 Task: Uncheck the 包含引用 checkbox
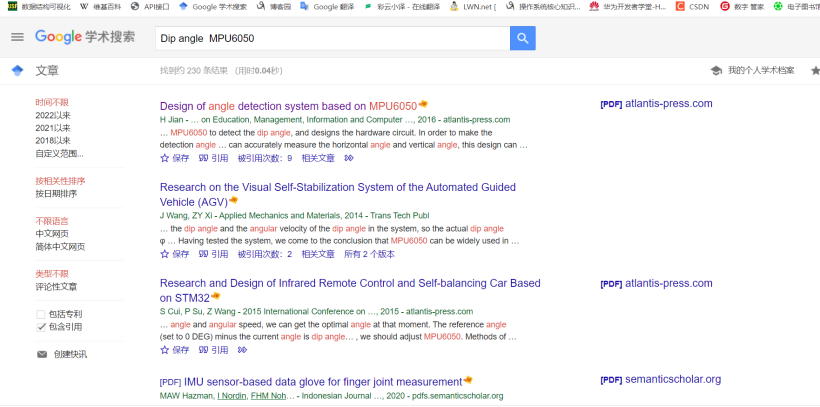41,327
